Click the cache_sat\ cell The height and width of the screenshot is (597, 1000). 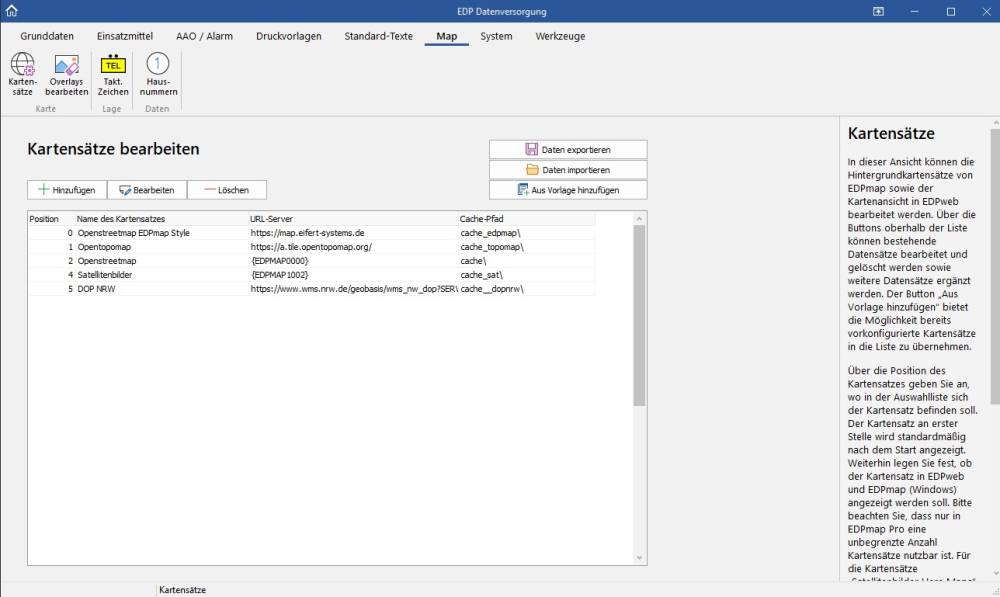point(526,275)
